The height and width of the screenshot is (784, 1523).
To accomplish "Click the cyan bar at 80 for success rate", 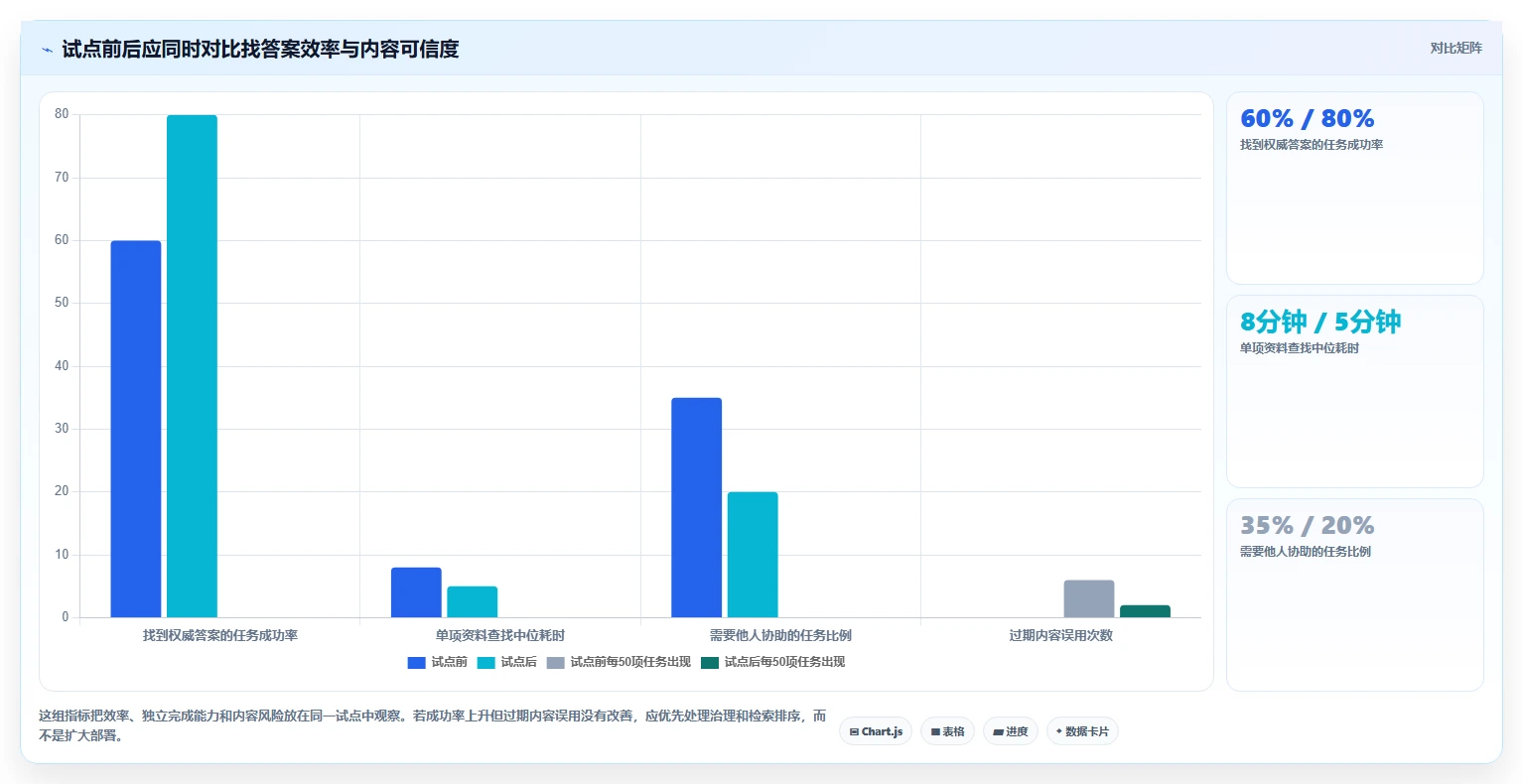I will [x=192, y=366].
